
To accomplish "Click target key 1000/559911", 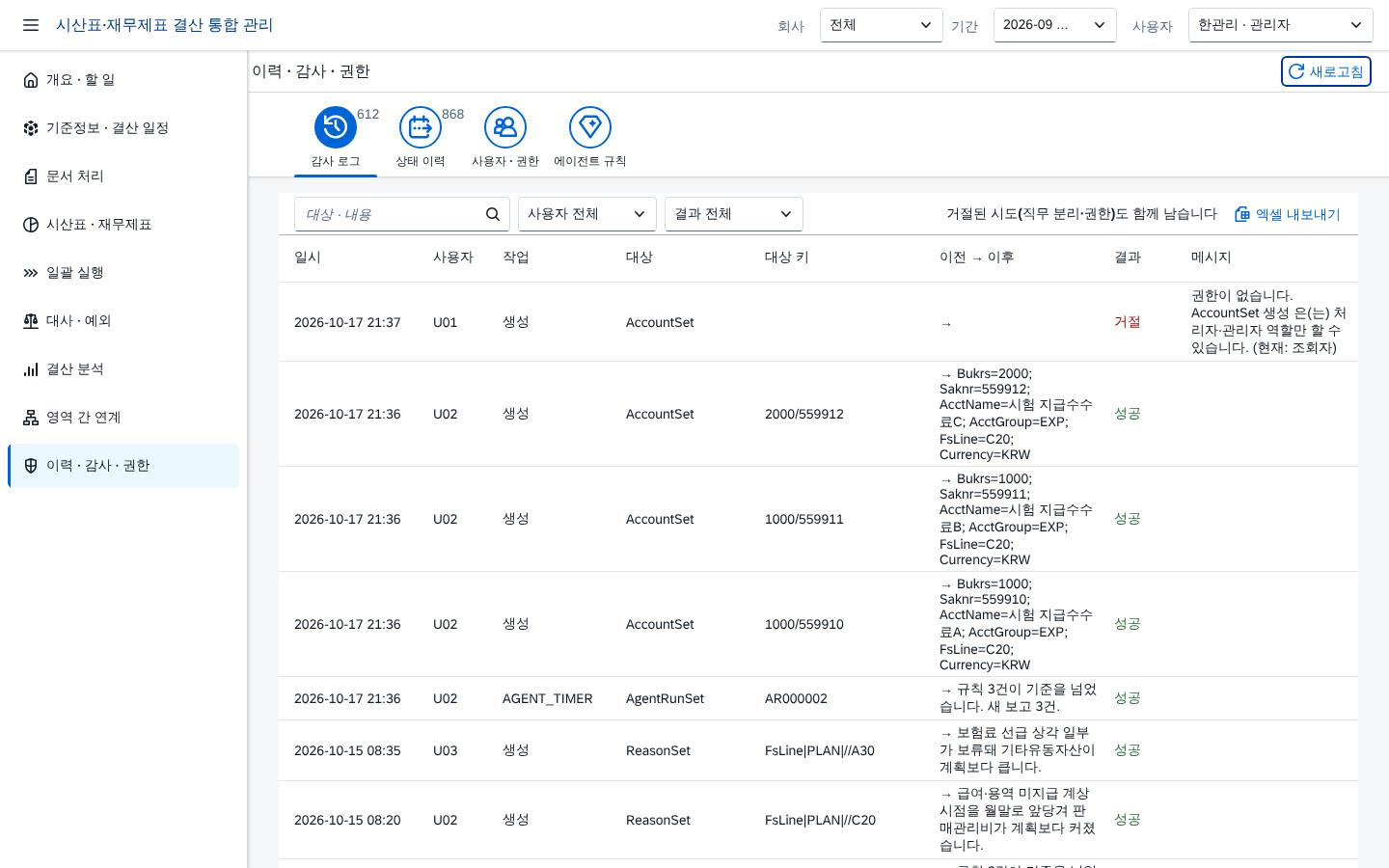I will click(804, 519).
